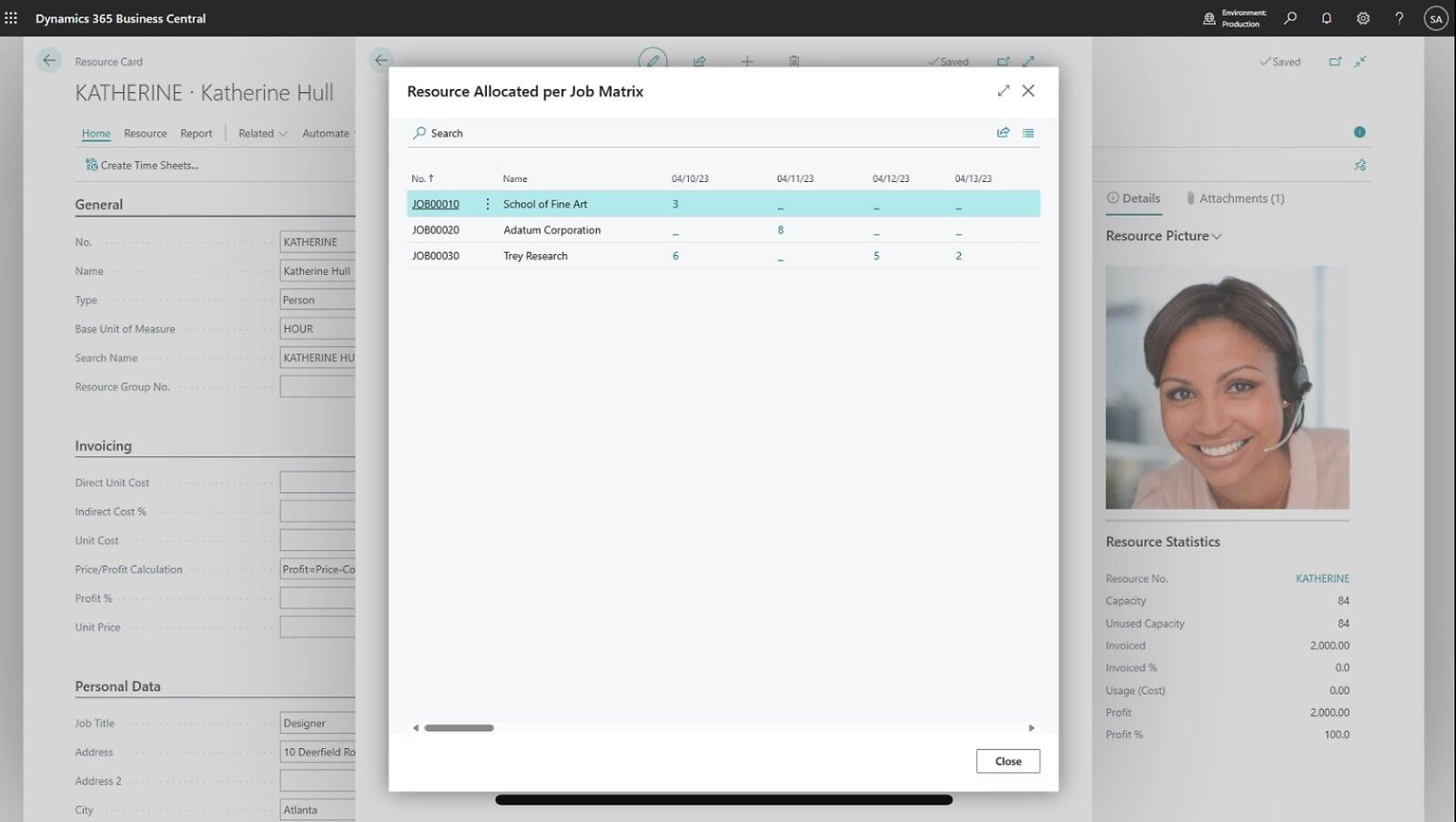This screenshot has width=1456, height=822.
Task: Open job link JOB00010
Action: 436,204
